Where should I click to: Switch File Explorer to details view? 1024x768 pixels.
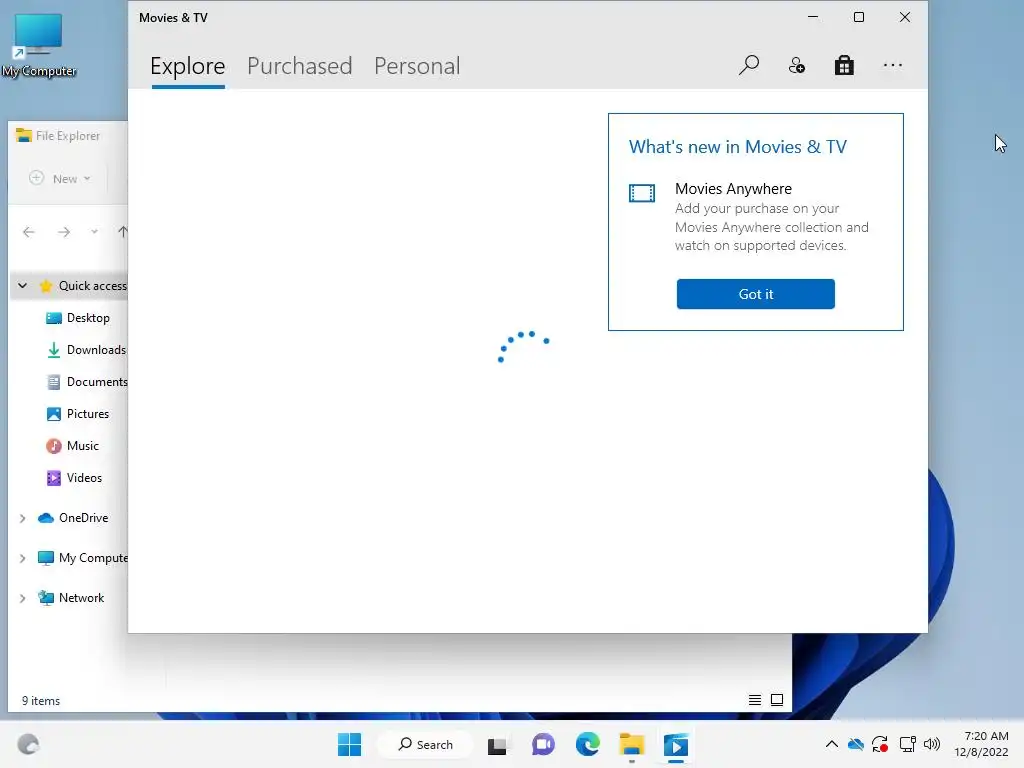pyautogui.click(x=754, y=700)
